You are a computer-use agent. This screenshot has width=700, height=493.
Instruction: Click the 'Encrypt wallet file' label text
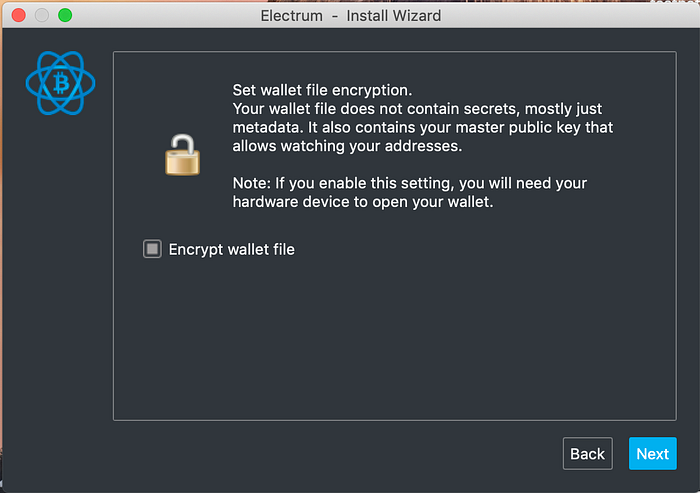click(231, 249)
